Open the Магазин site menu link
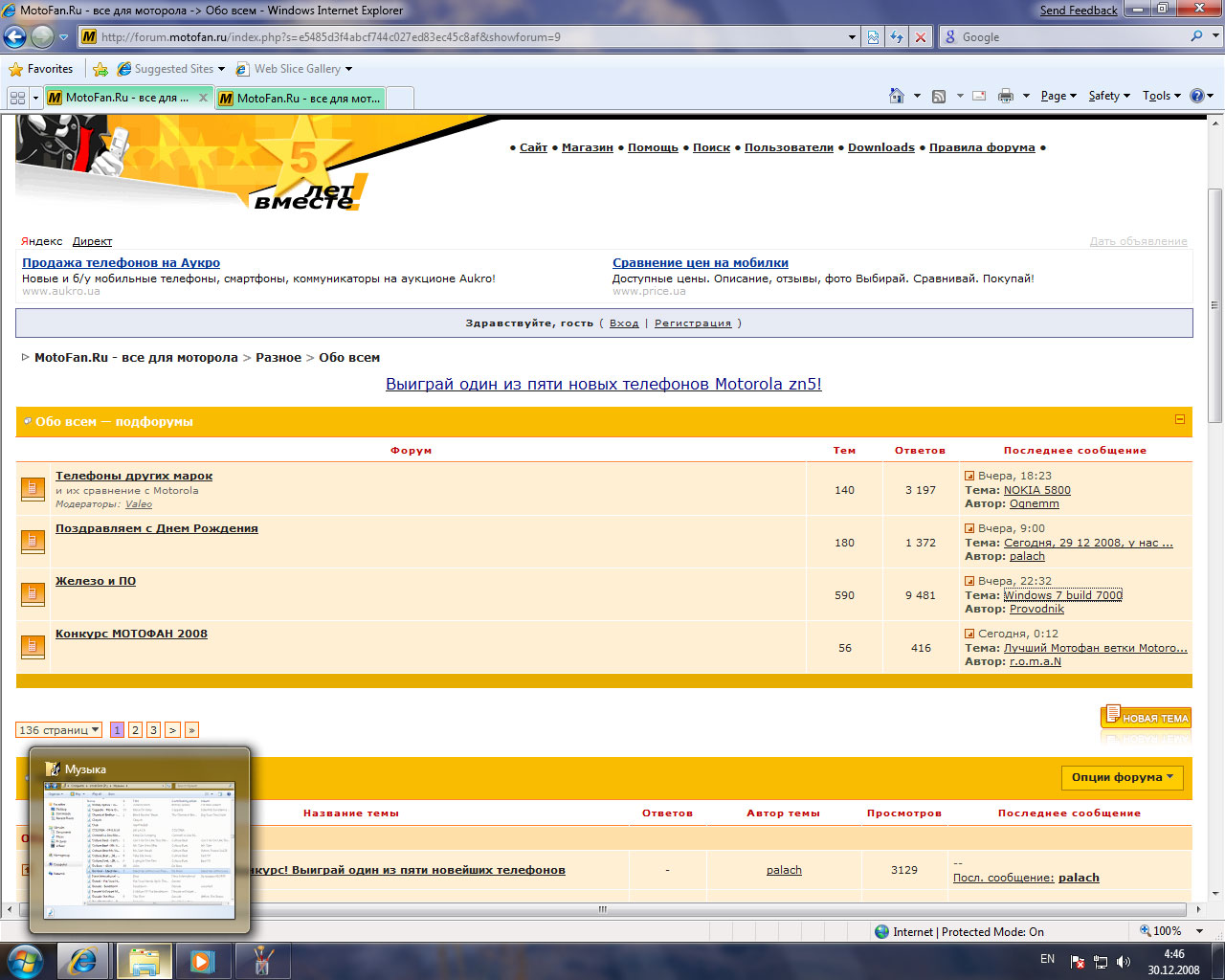This screenshot has height=980, width=1225. [x=588, y=147]
